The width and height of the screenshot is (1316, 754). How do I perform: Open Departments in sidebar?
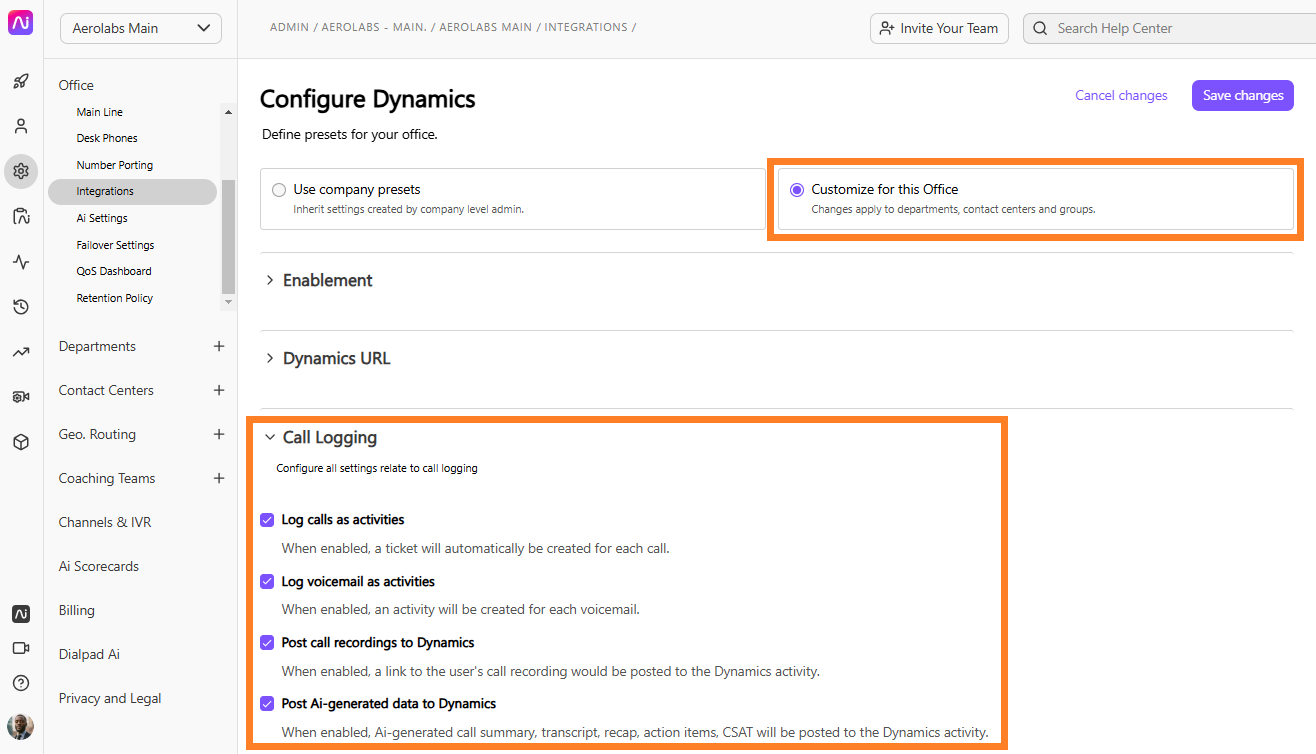point(97,346)
